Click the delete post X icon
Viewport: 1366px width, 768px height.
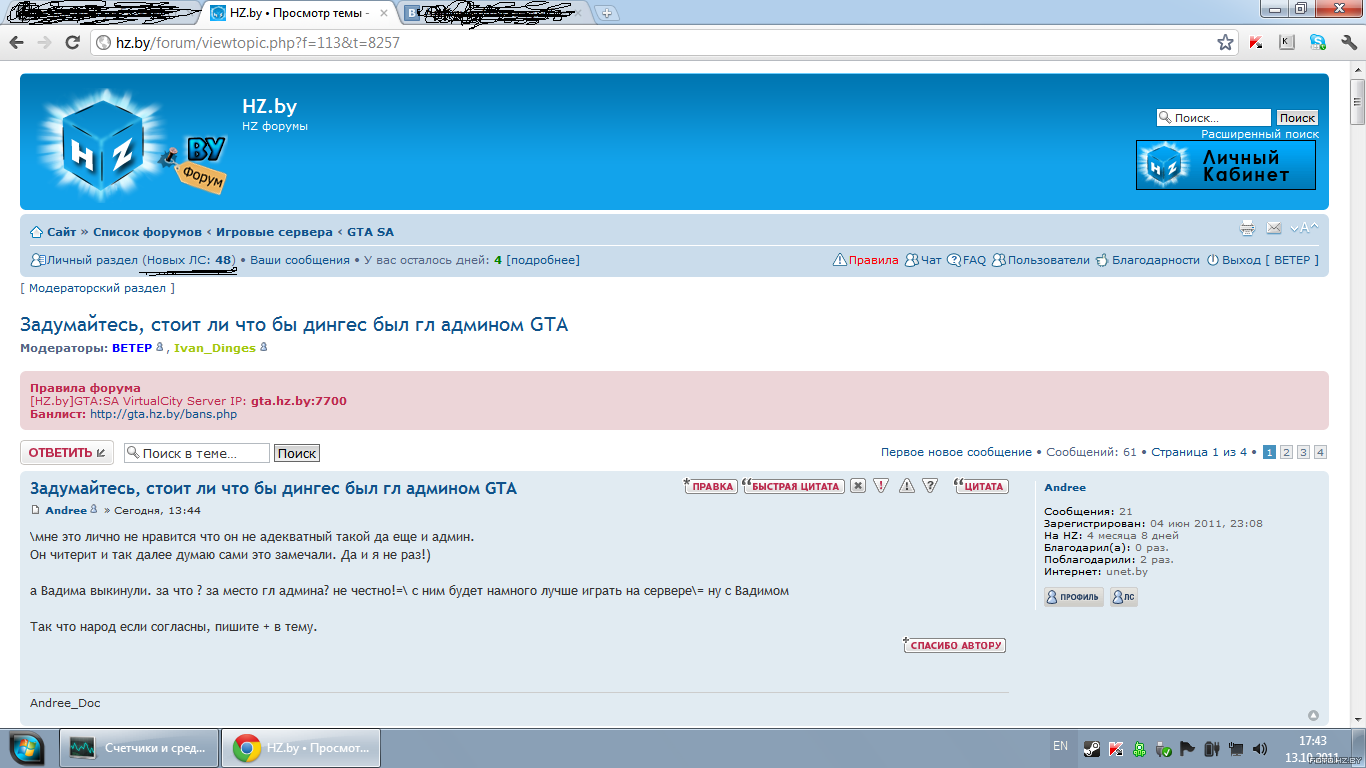858,487
